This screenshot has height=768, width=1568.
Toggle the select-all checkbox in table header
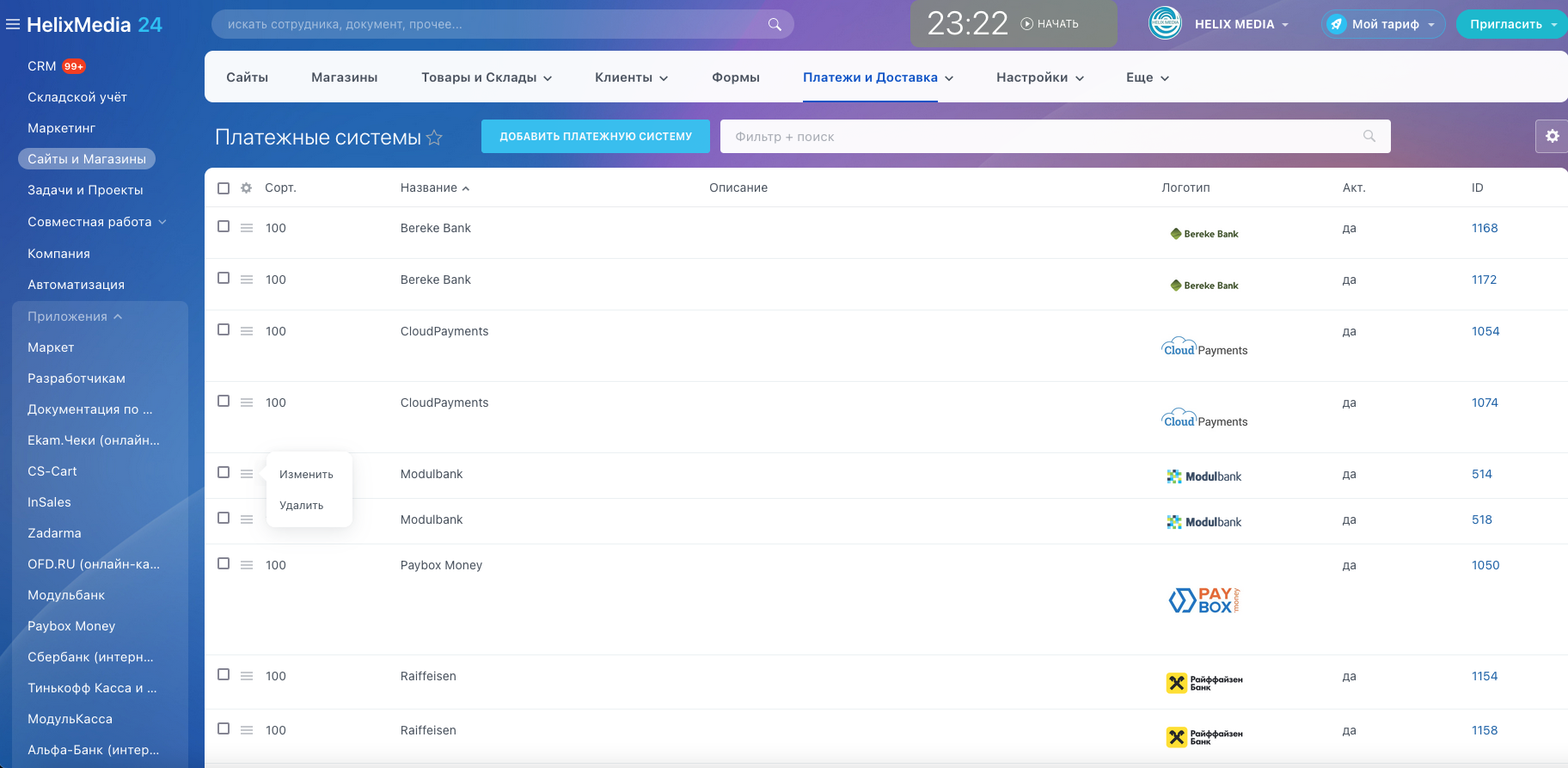click(x=224, y=187)
